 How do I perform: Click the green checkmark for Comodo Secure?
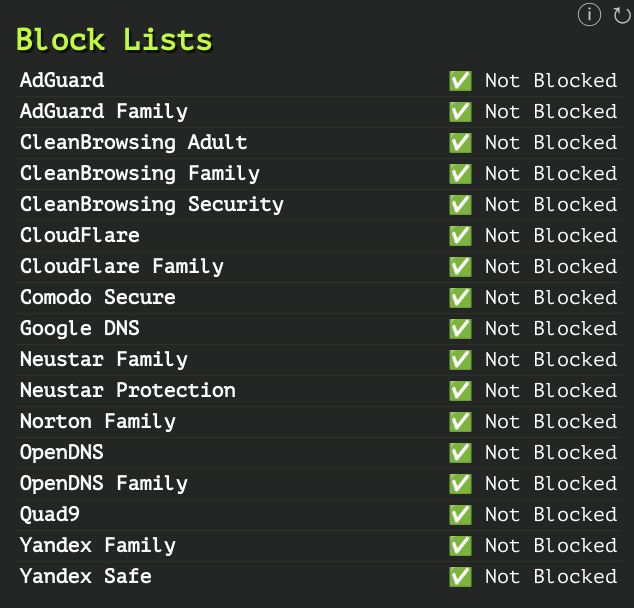[x=460, y=298]
